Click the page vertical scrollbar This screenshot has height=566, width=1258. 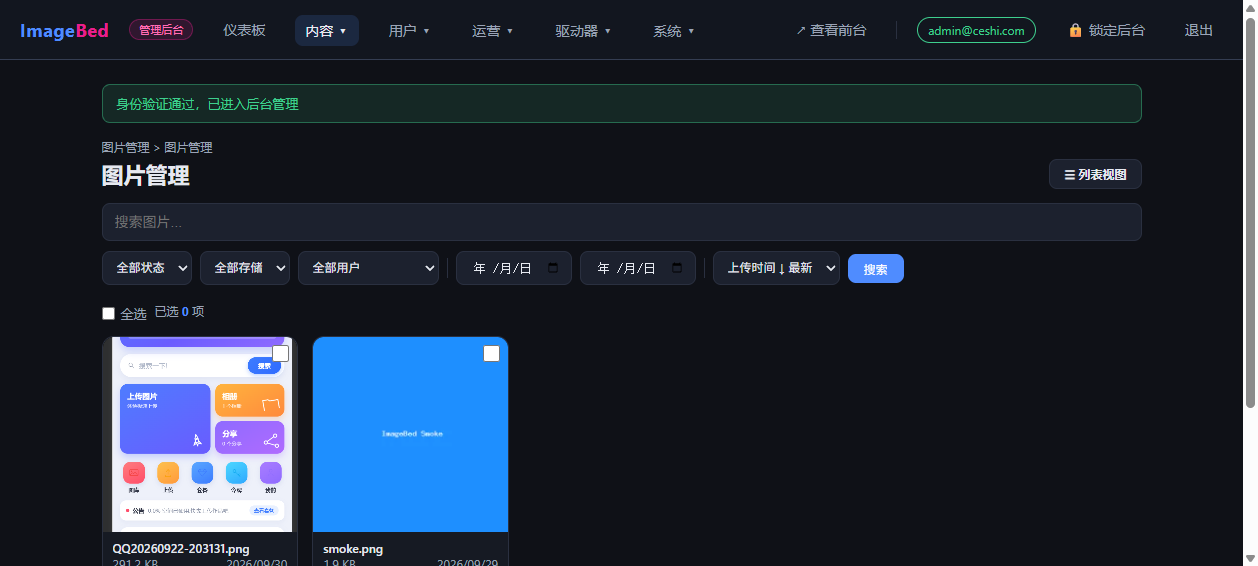click(x=1250, y=212)
